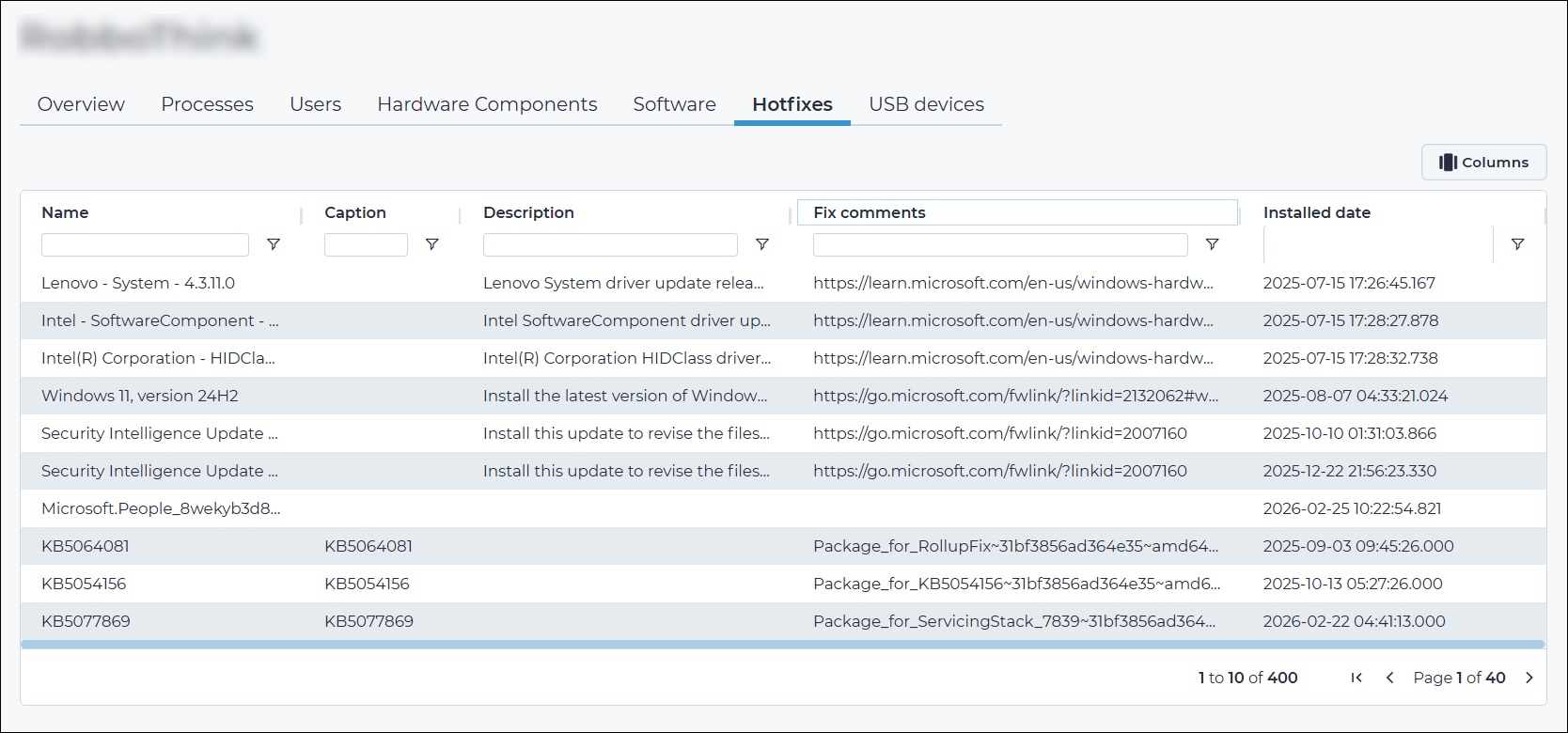Focus the Description filter input field
1568x733 pixels.
(610, 244)
